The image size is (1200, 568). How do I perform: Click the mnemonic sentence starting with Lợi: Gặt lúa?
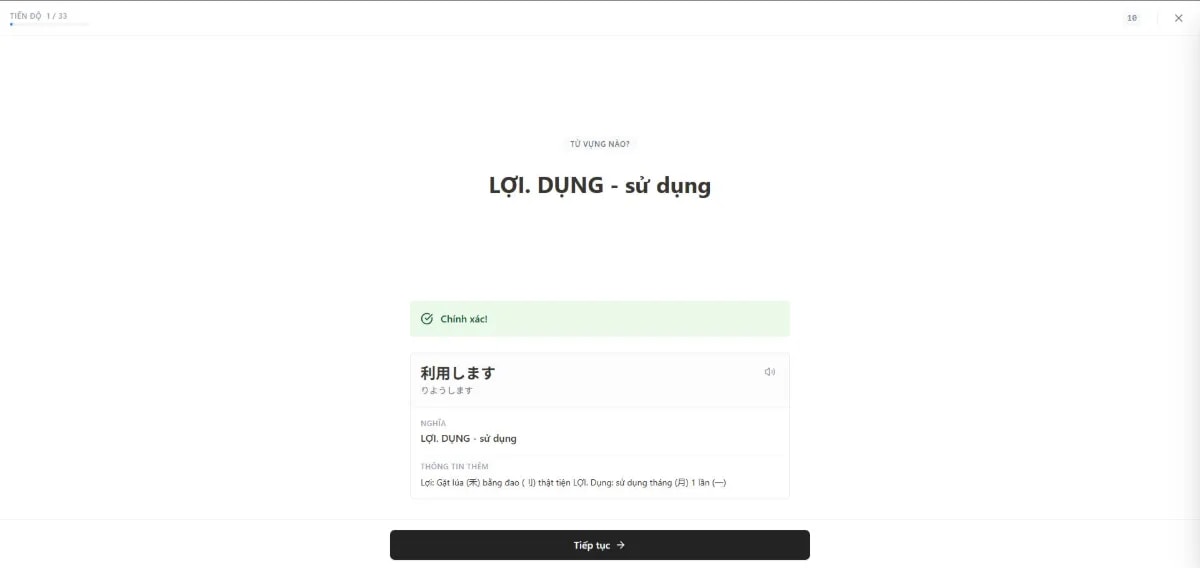pyautogui.click(x=573, y=483)
